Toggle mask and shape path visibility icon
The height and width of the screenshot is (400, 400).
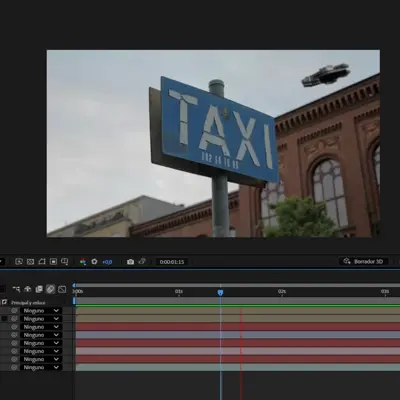pyautogui.click(x=42, y=262)
